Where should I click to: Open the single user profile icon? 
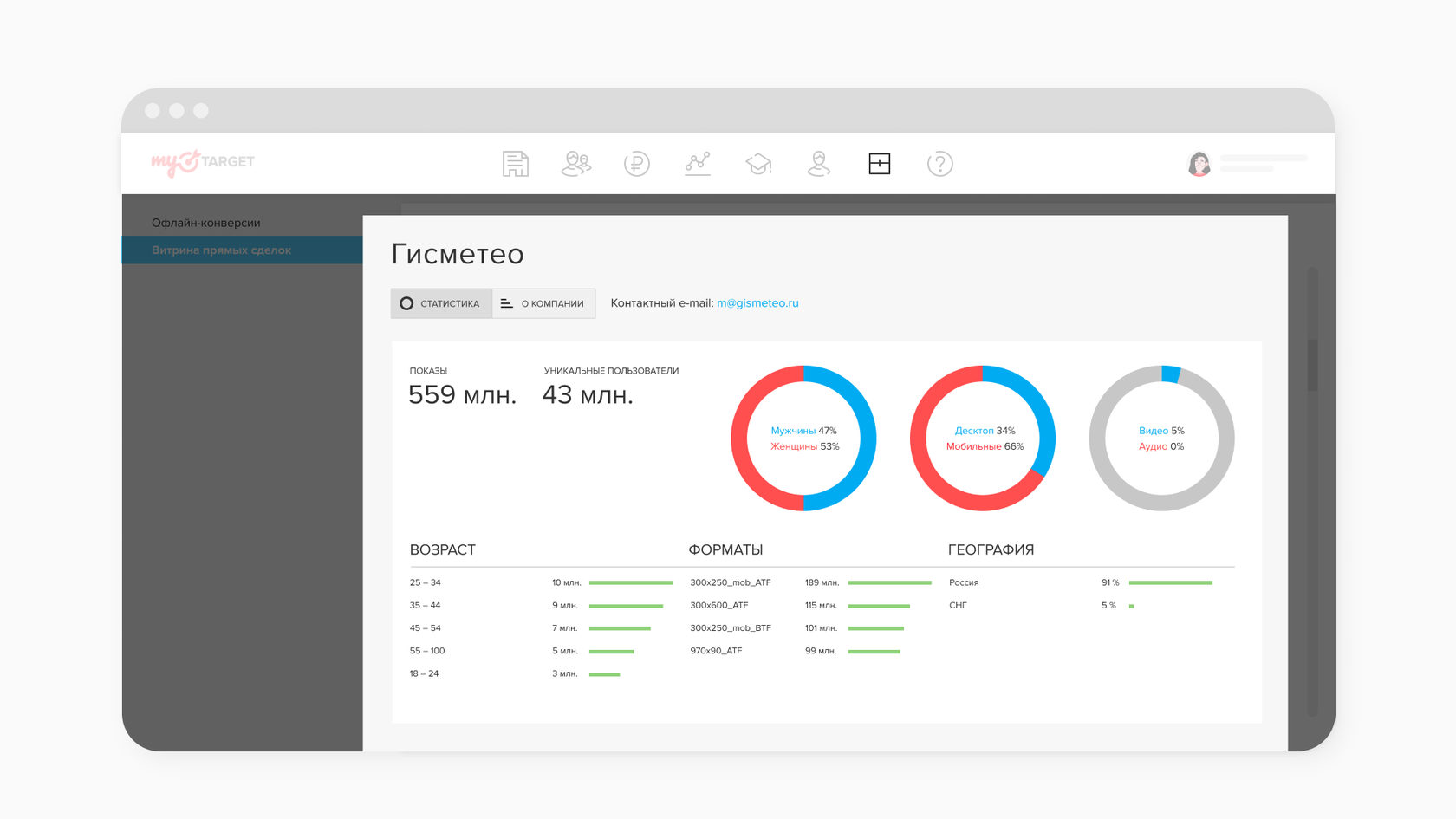[x=819, y=164]
